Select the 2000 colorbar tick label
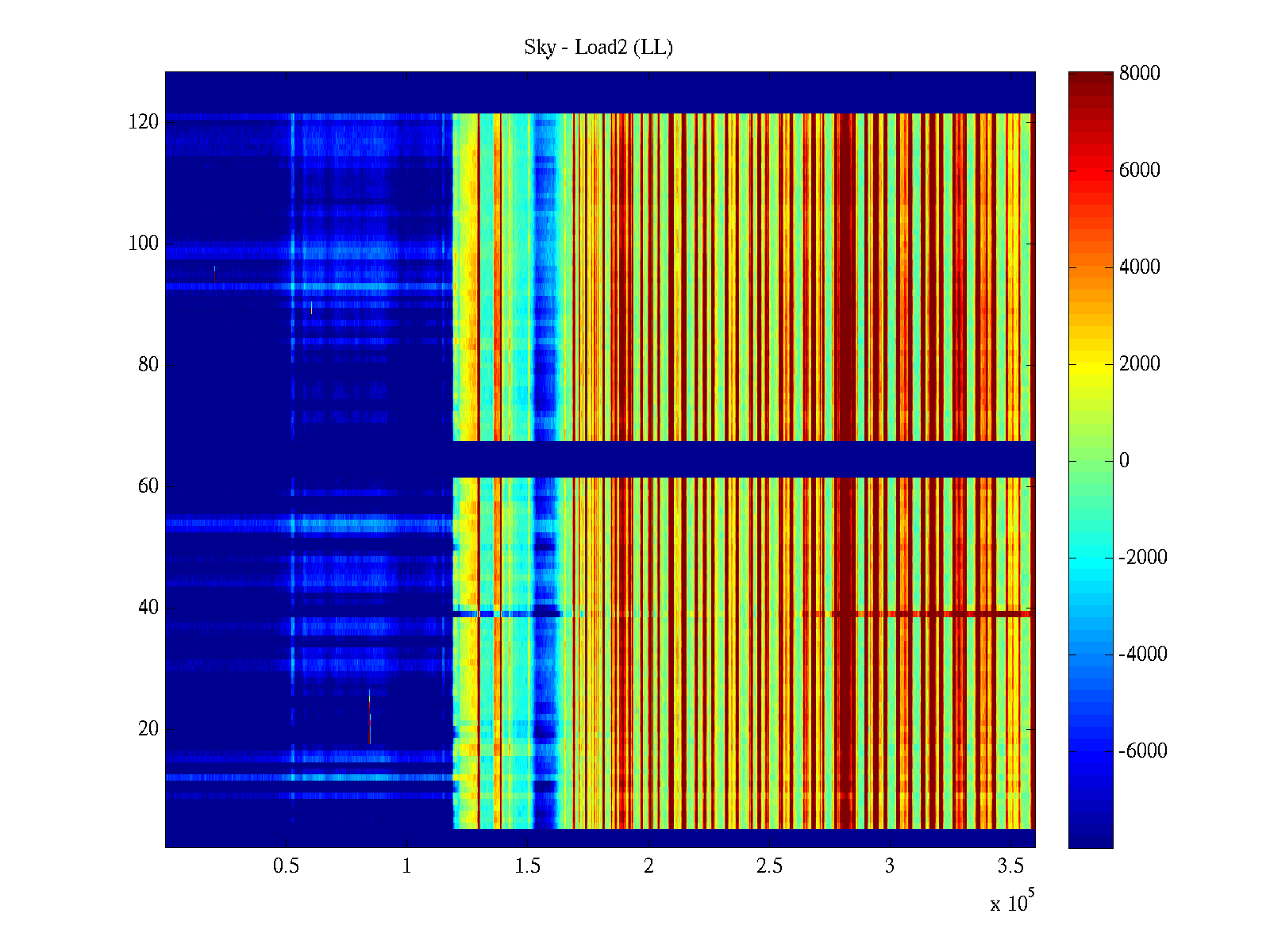 click(x=1139, y=364)
